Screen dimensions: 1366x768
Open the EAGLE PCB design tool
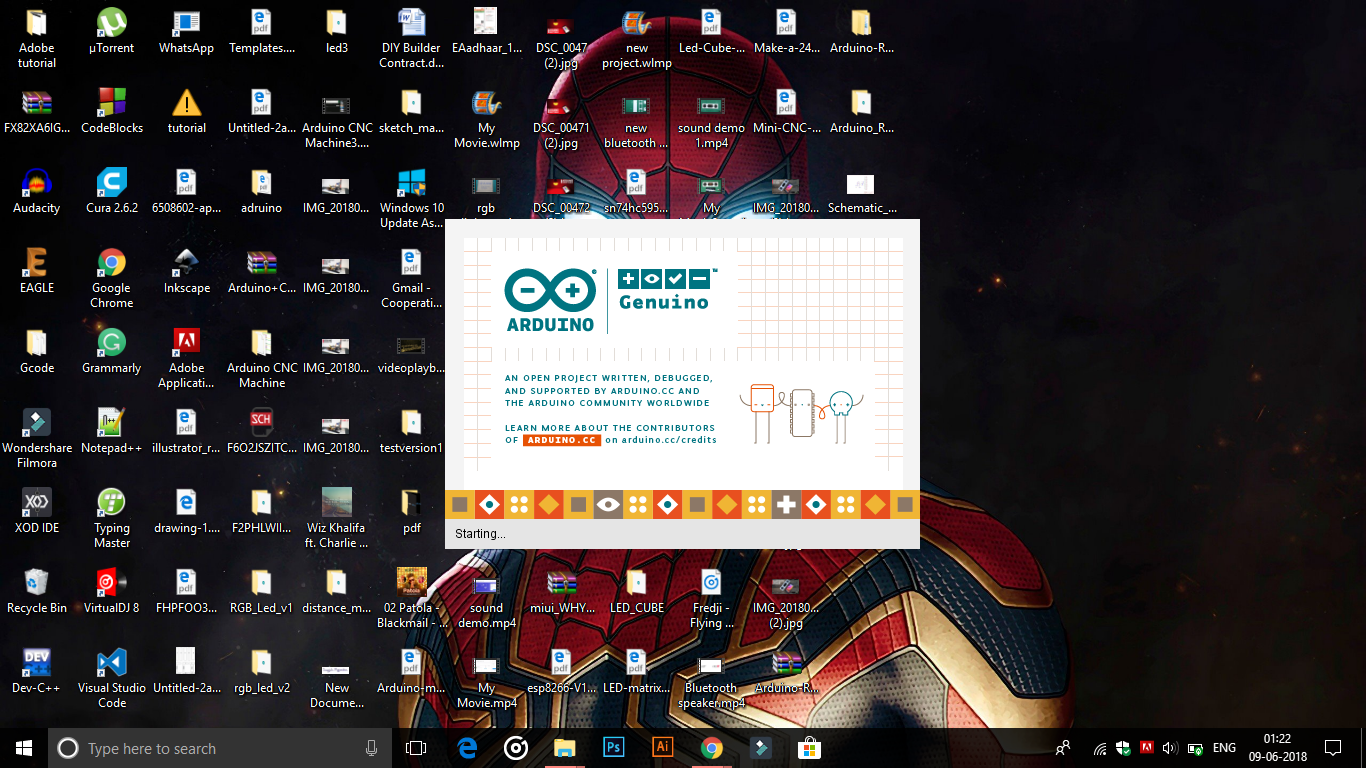coord(37,268)
